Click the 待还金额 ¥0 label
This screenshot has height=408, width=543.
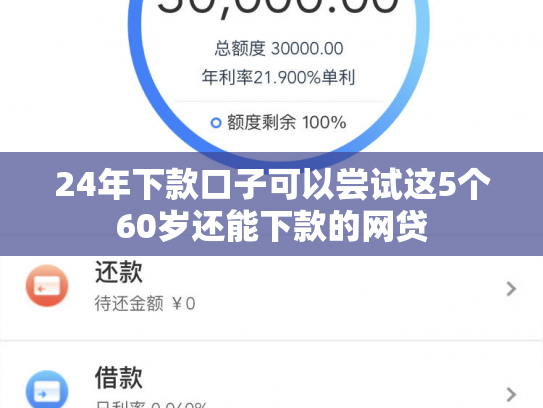click(145, 304)
